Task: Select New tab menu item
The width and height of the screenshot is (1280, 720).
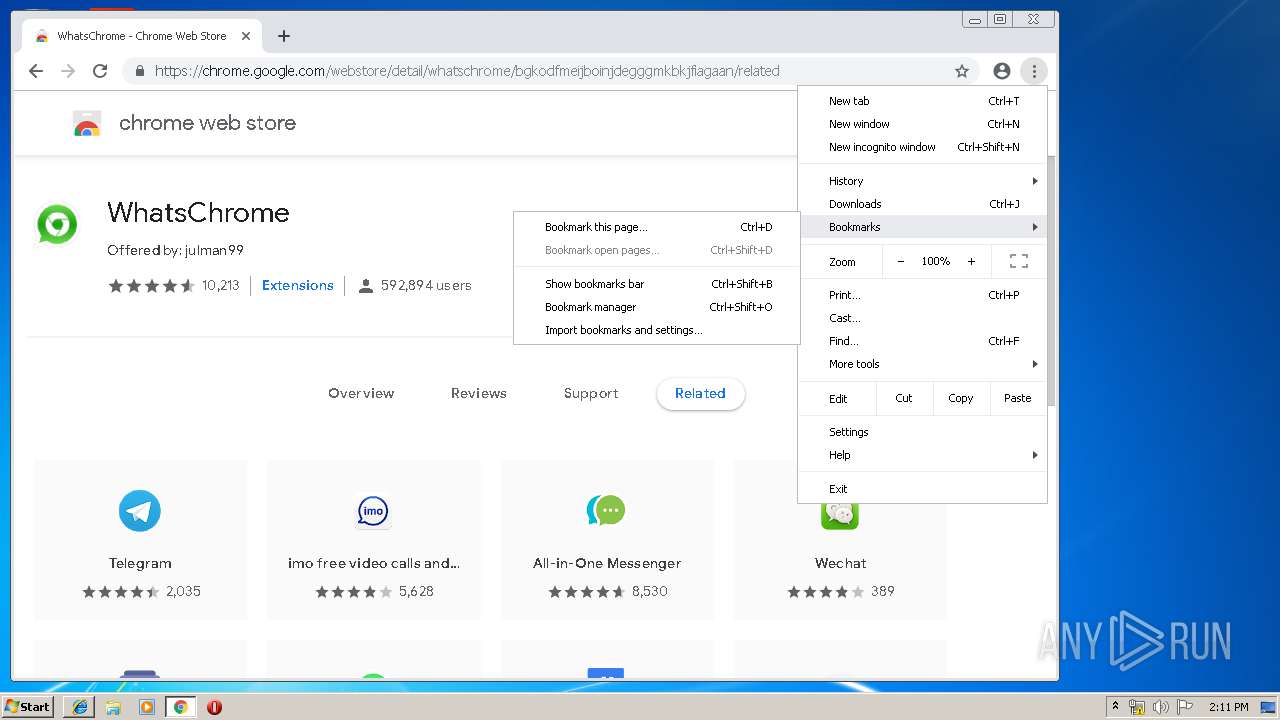Action: point(922,101)
